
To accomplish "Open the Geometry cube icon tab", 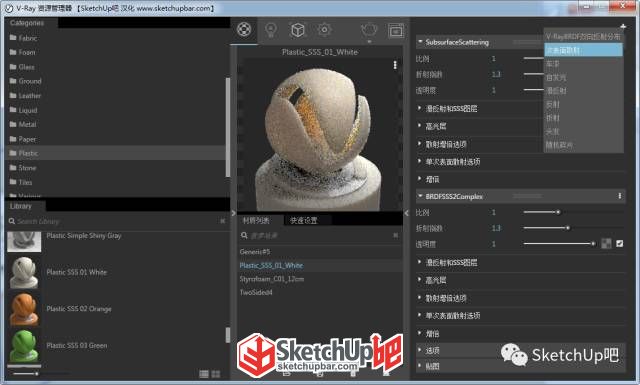I will pyautogui.click(x=298, y=30).
